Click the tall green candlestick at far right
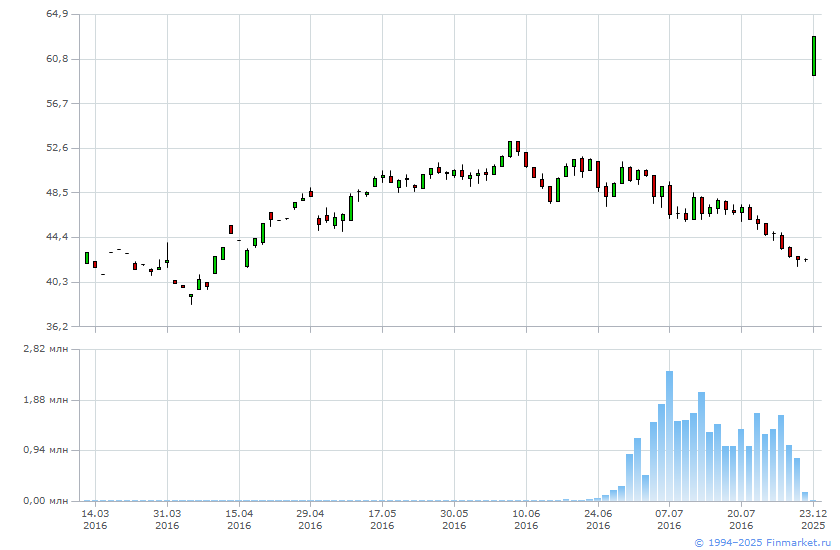Viewport: 840px width, 550px height. [814, 56]
